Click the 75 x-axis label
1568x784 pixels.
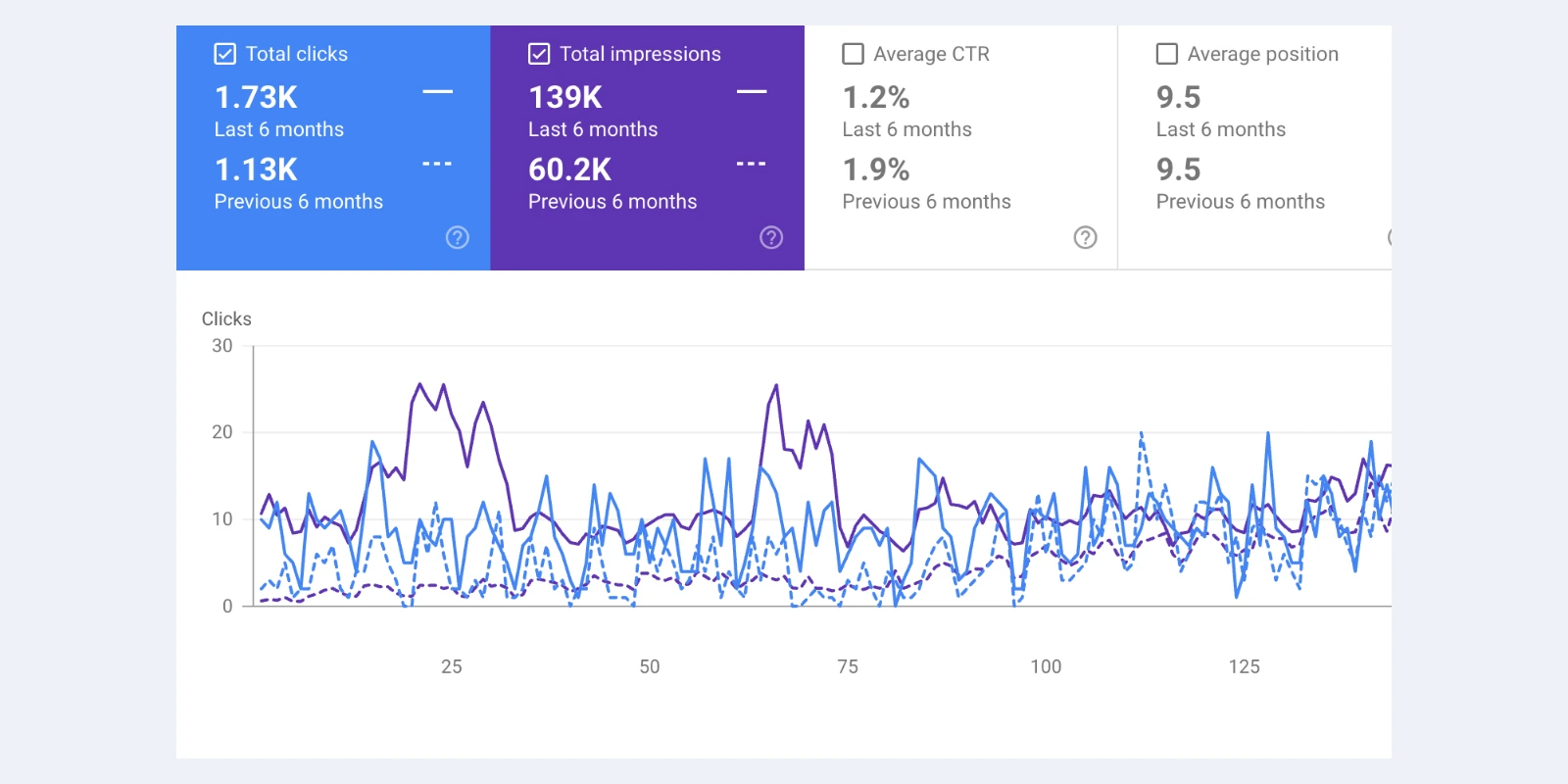point(848,666)
